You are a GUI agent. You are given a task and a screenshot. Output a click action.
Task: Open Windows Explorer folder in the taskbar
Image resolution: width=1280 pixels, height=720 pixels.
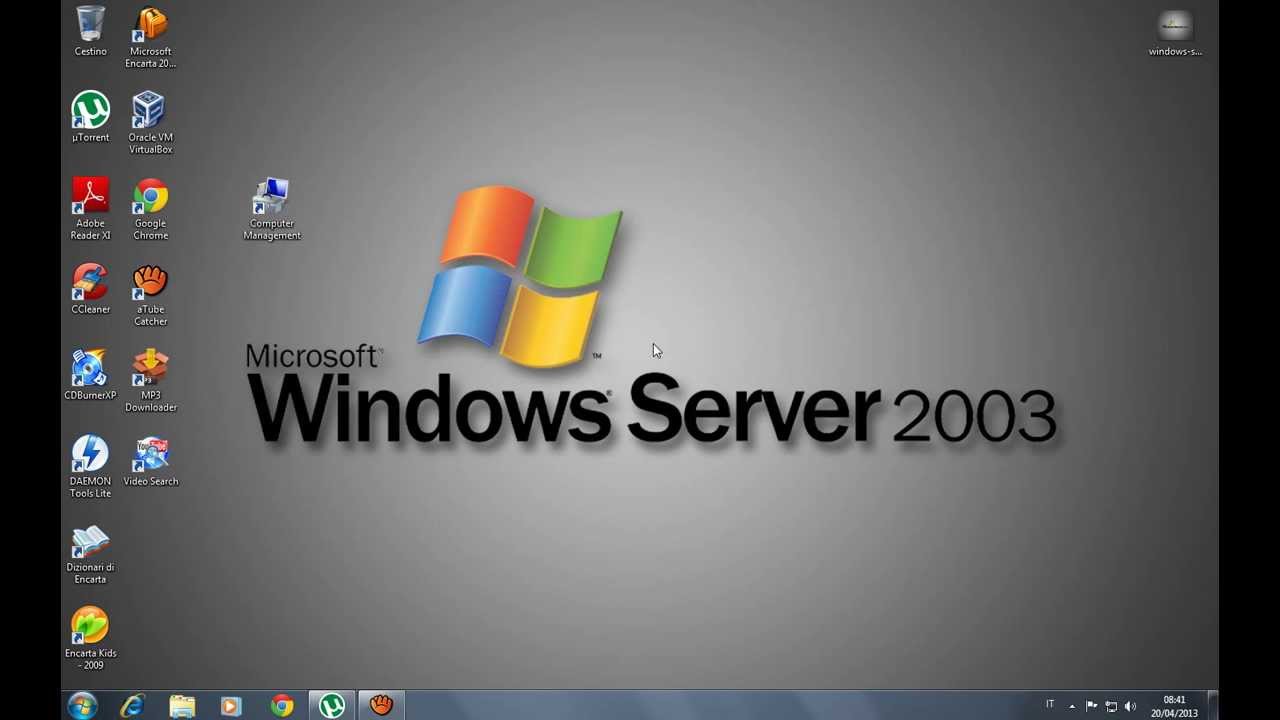(182, 706)
